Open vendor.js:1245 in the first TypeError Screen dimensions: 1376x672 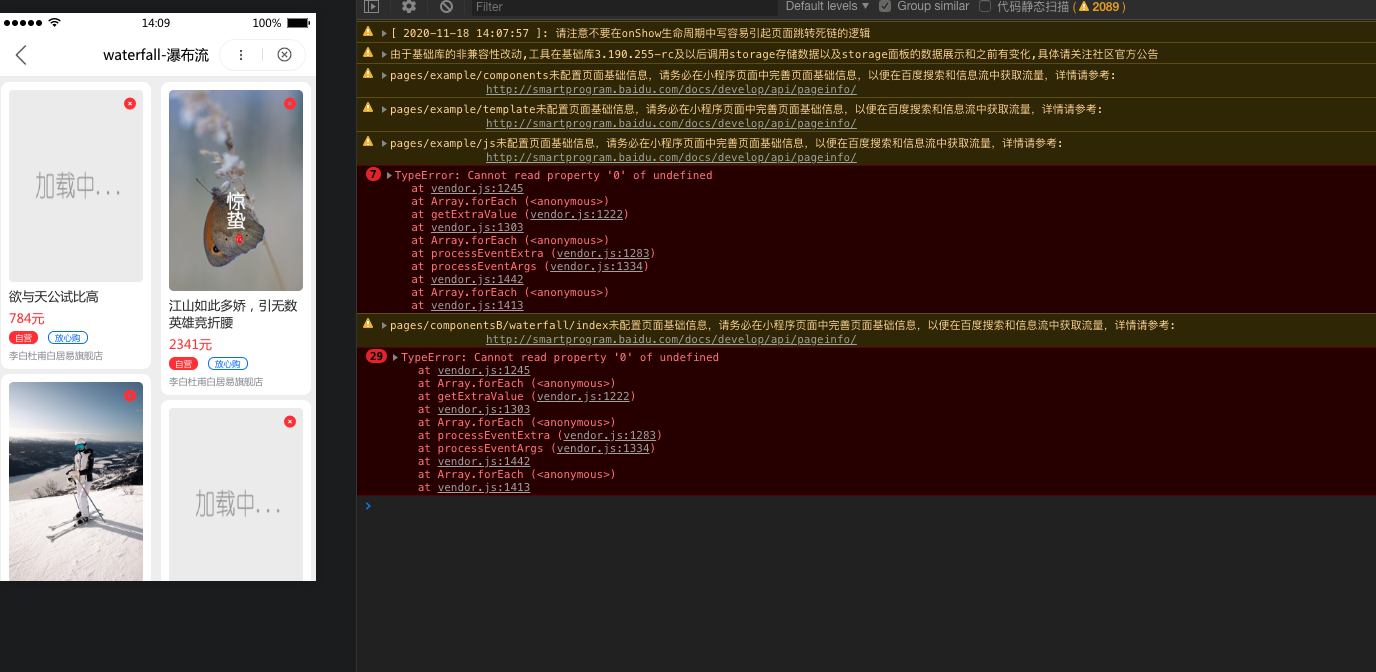pos(477,188)
